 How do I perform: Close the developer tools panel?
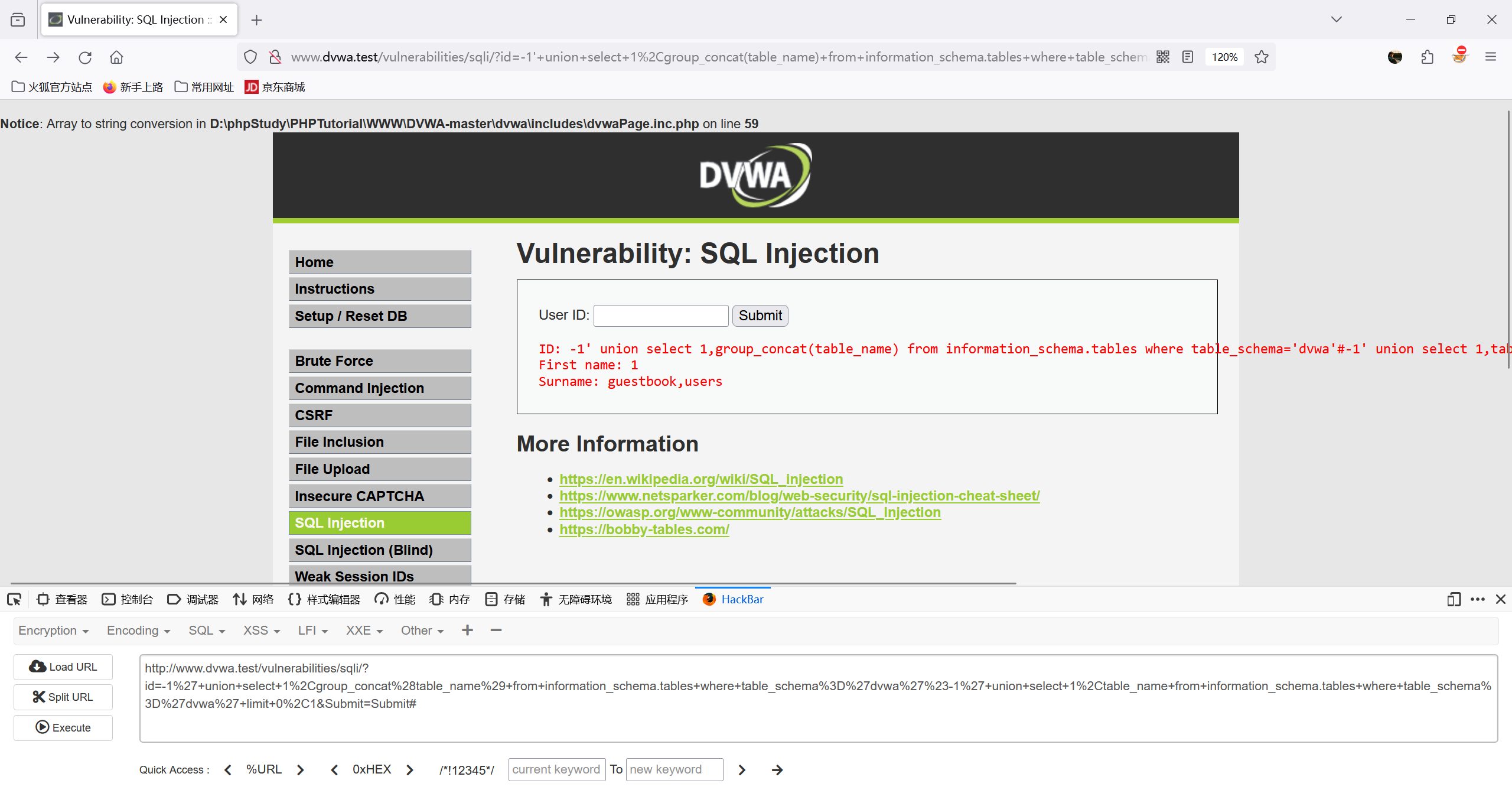coord(1501,599)
